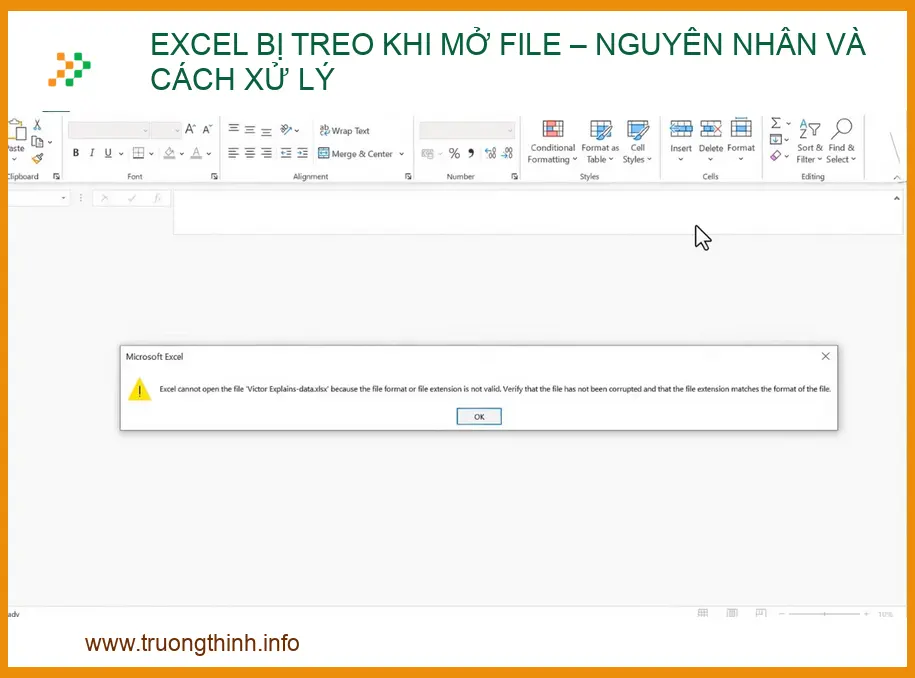
Task: Open Conditional Formatting menu
Action: [x=552, y=142]
